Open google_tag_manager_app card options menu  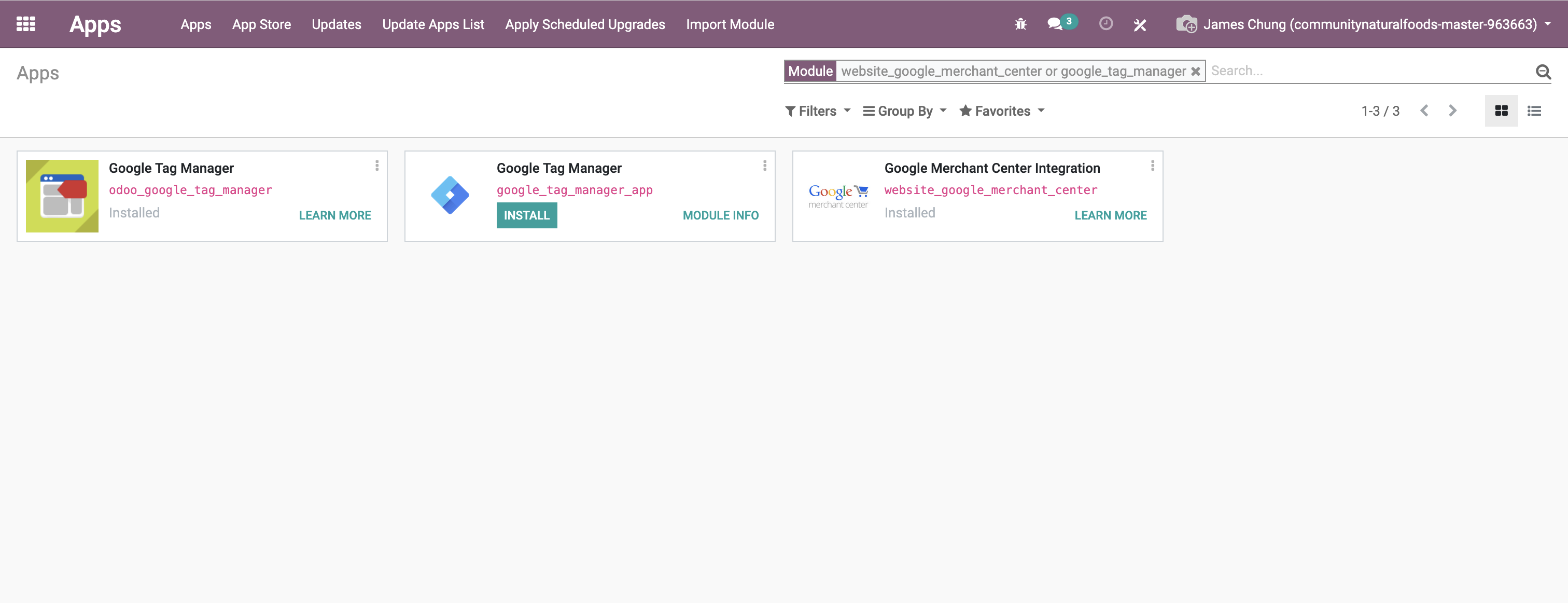click(x=764, y=166)
